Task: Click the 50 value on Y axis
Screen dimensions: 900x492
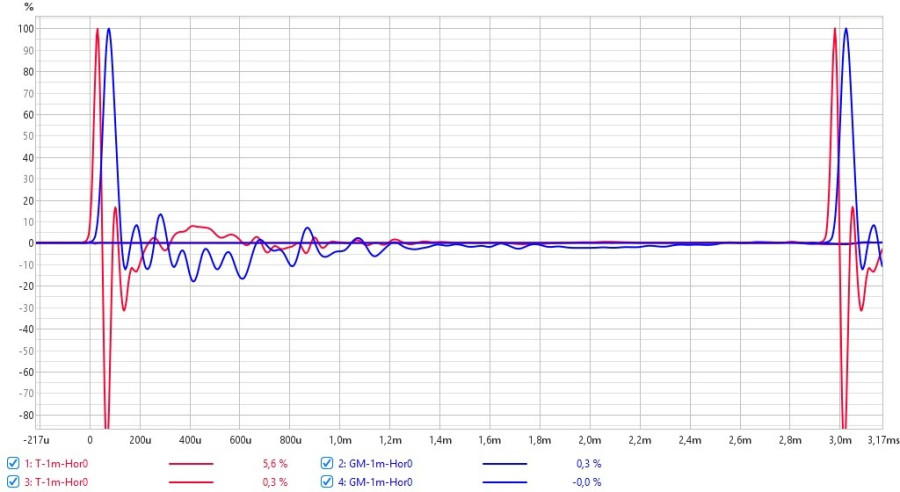Action: coord(28,136)
